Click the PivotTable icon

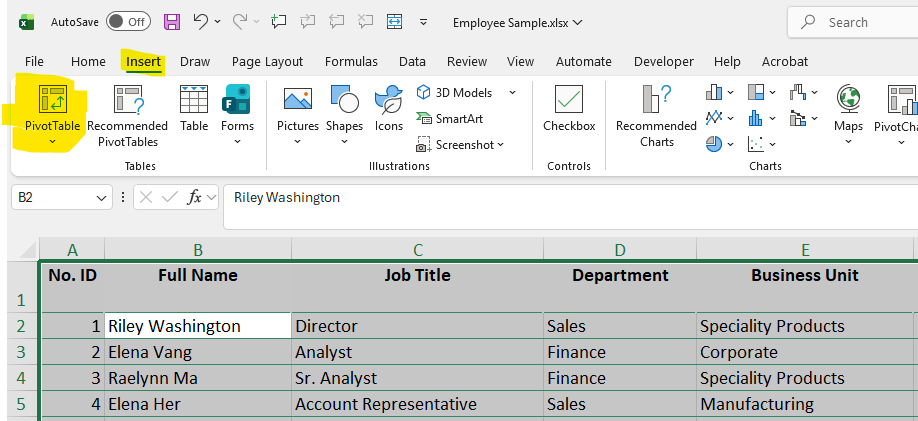coord(51,101)
